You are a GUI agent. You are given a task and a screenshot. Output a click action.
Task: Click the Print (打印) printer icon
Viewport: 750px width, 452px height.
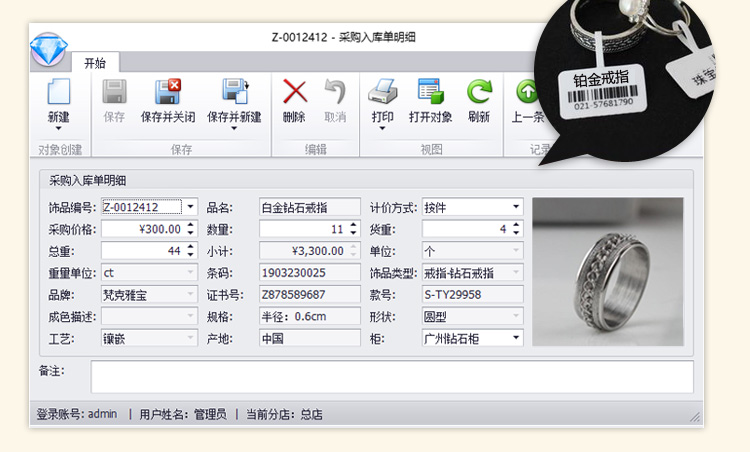382,92
